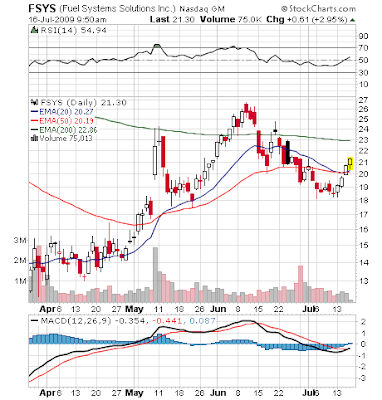Click the StockCharts.com copyright label
Image resolution: width=382 pixels, height=400 pixels.
(318, 8)
